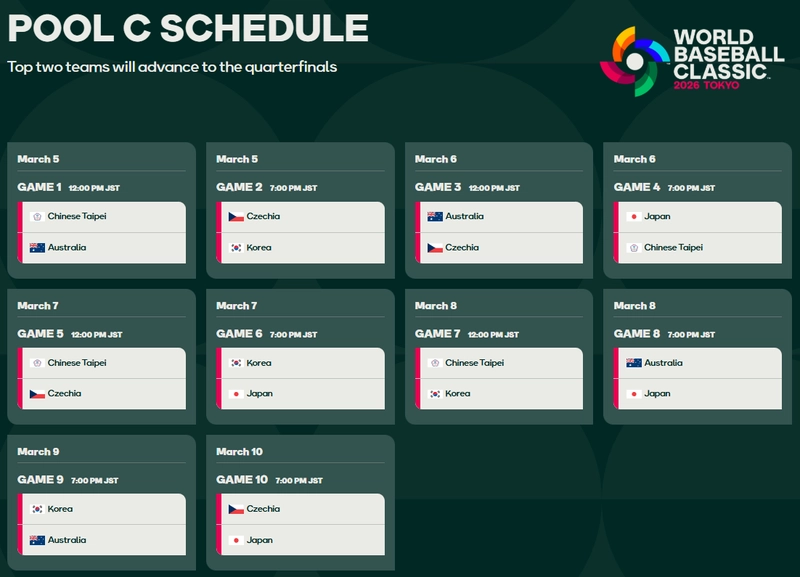Select Australia team row in Game 3

(499, 217)
